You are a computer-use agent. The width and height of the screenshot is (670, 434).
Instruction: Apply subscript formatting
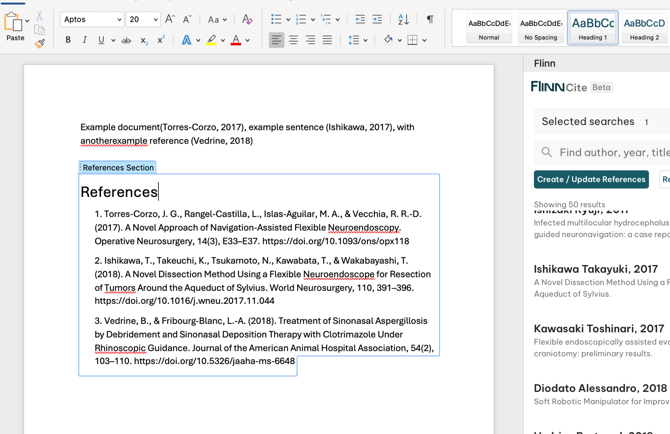(x=144, y=41)
